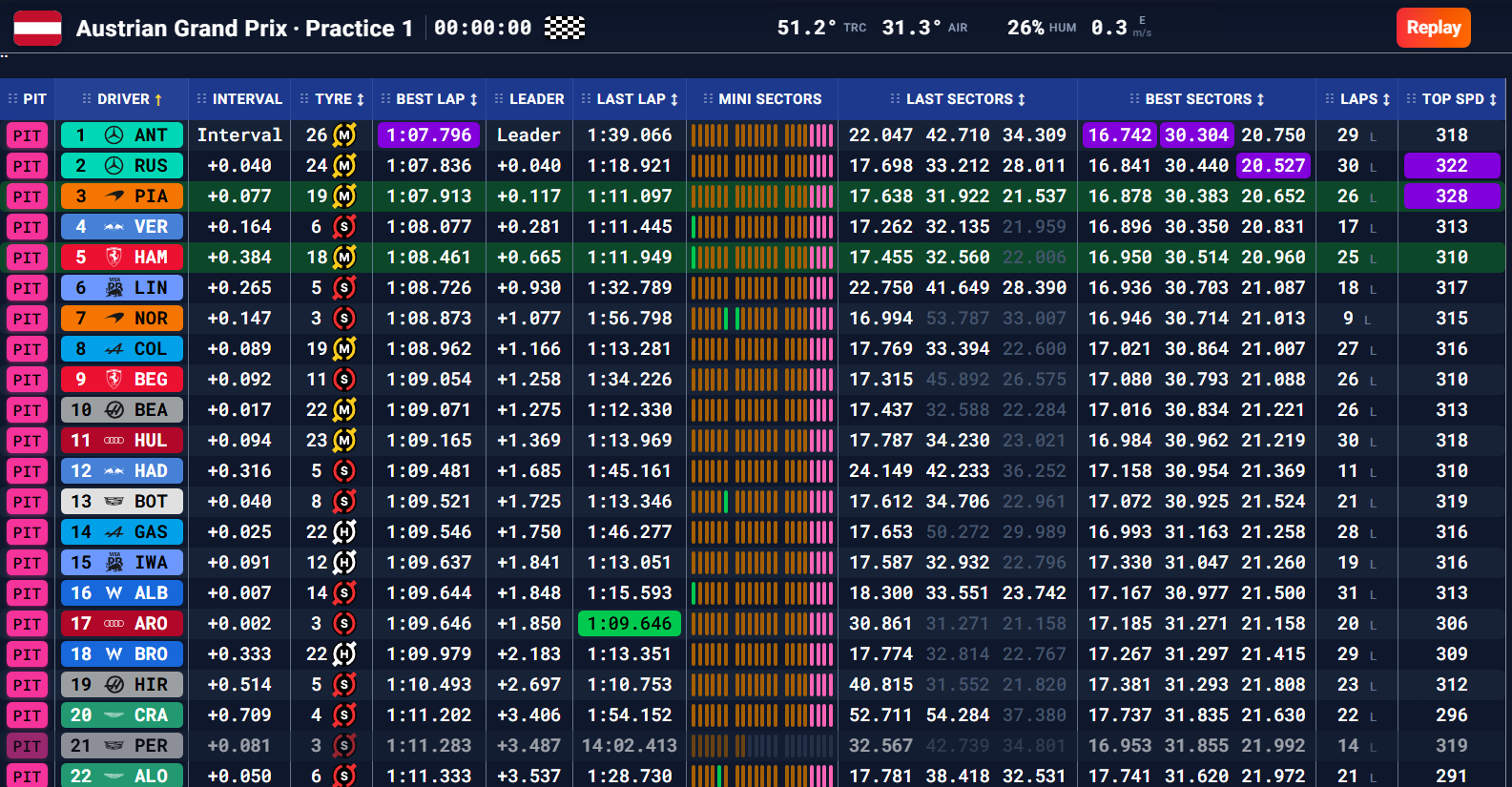Click the Austrian Grand Prix Practice 1 title
Image resolution: width=1512 pixels, height=787 pixels.
coord(244,28)
